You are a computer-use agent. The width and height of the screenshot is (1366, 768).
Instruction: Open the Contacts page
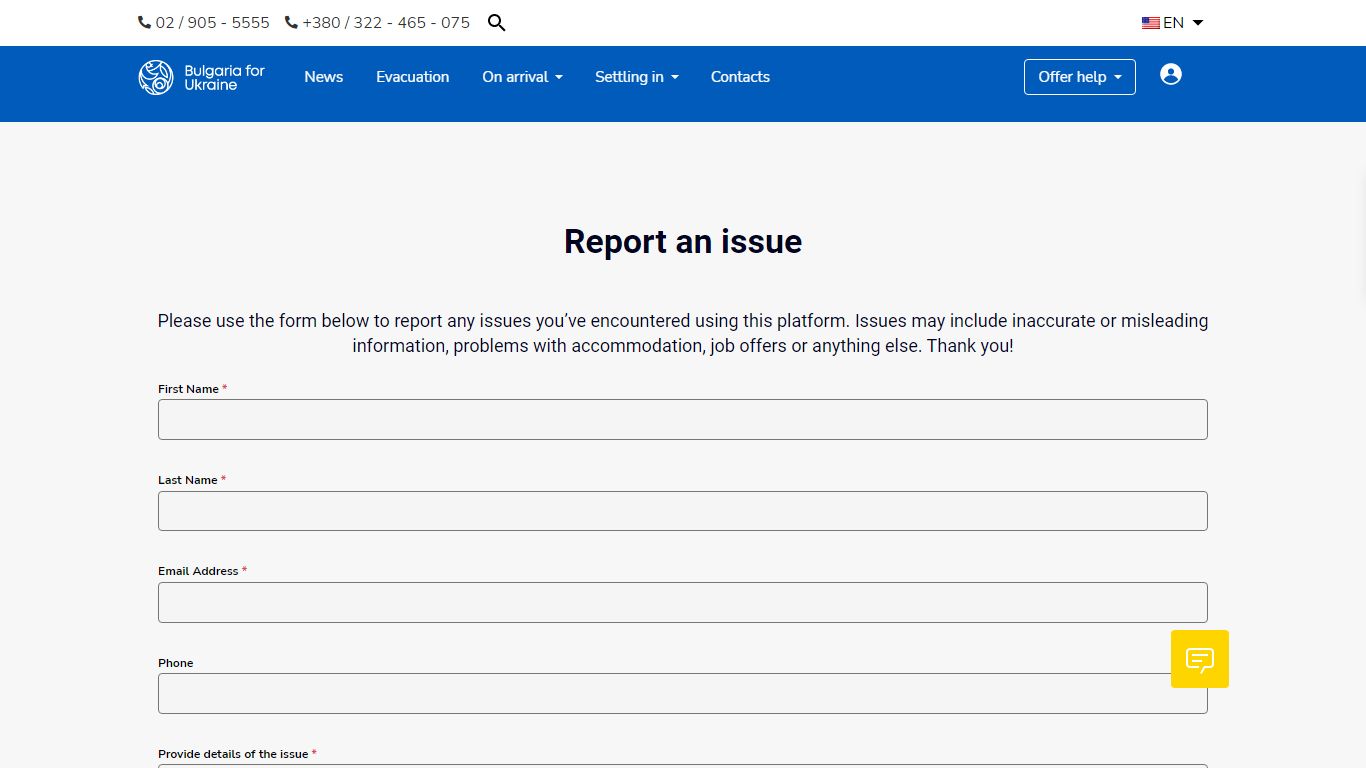click(740, 77)
